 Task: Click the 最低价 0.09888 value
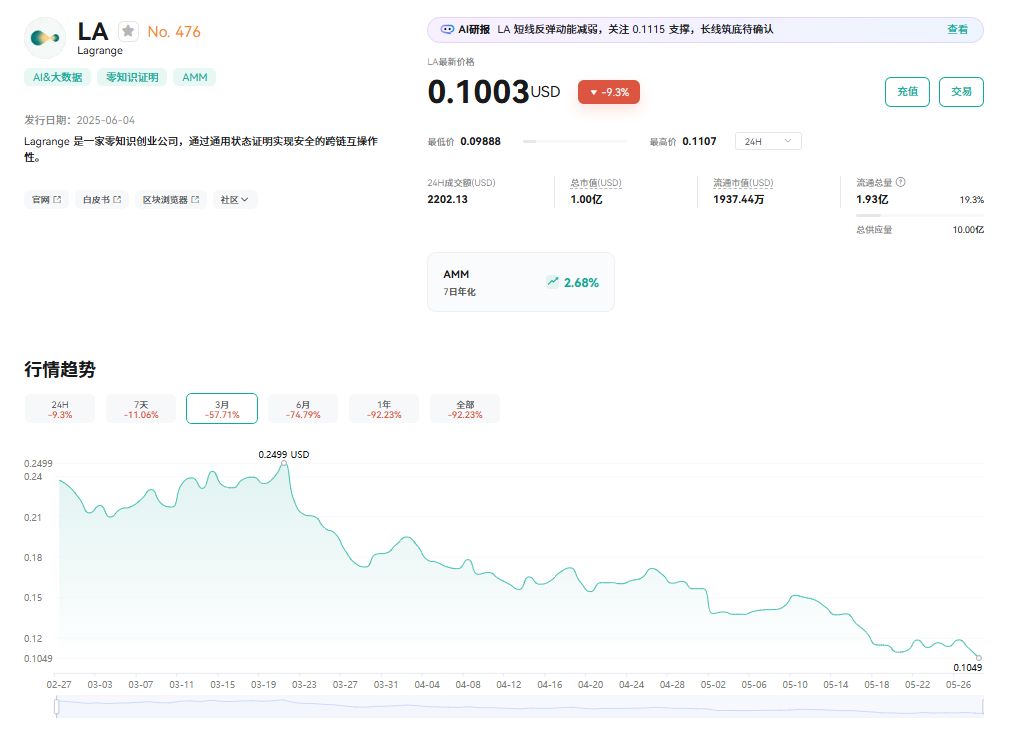click(x=481, y=141)
